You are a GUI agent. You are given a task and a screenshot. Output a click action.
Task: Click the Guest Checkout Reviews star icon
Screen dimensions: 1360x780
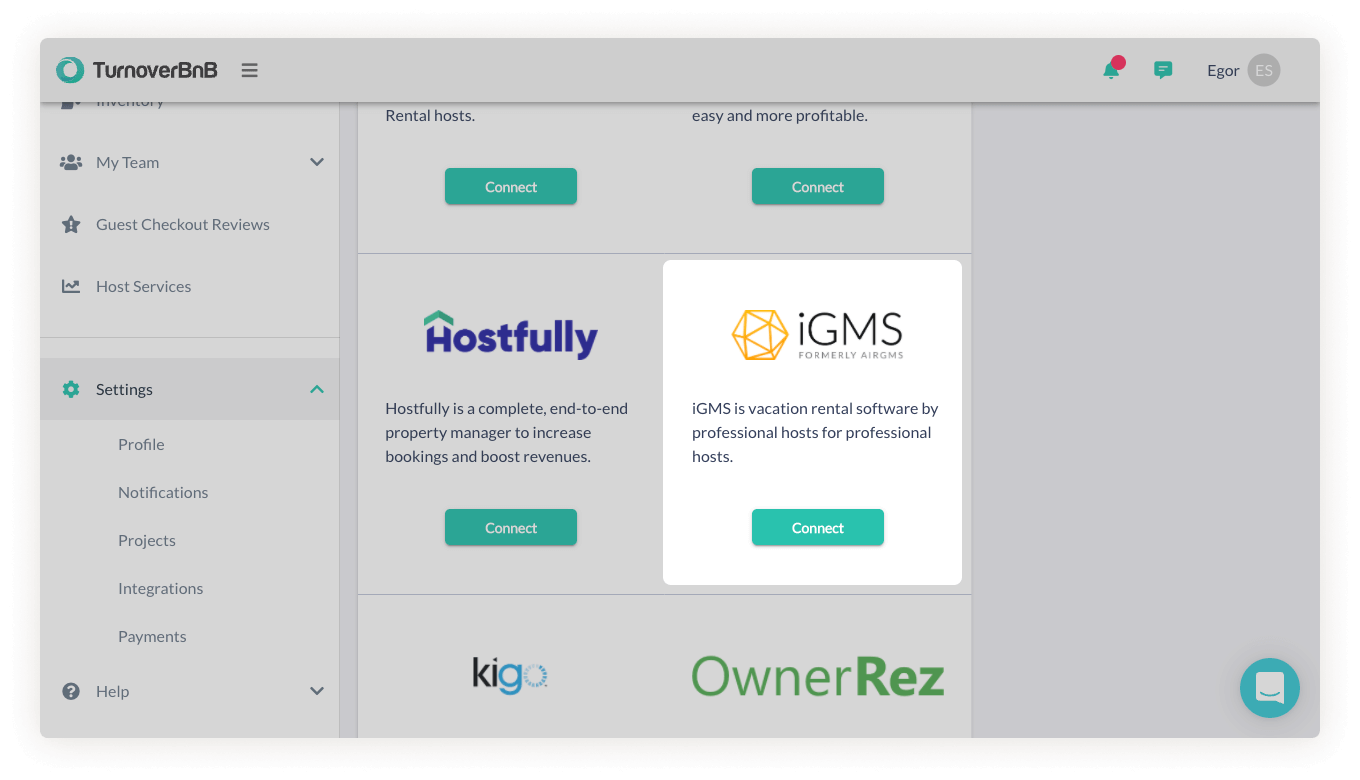pos(71,224)
